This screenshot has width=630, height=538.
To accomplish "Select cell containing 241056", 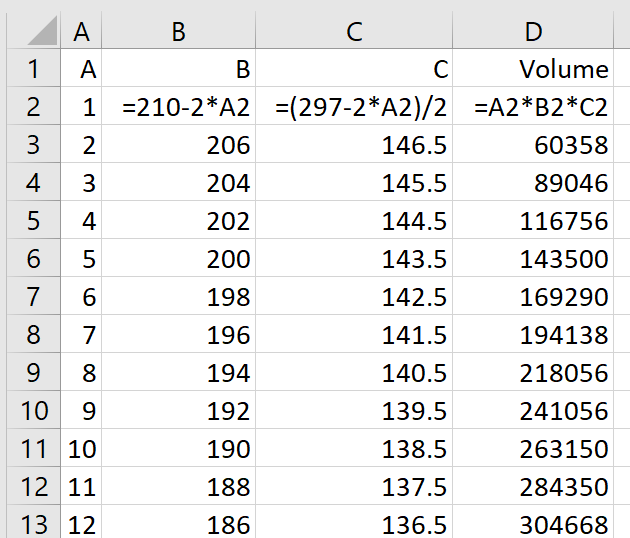I will click(x=536, y=409).
